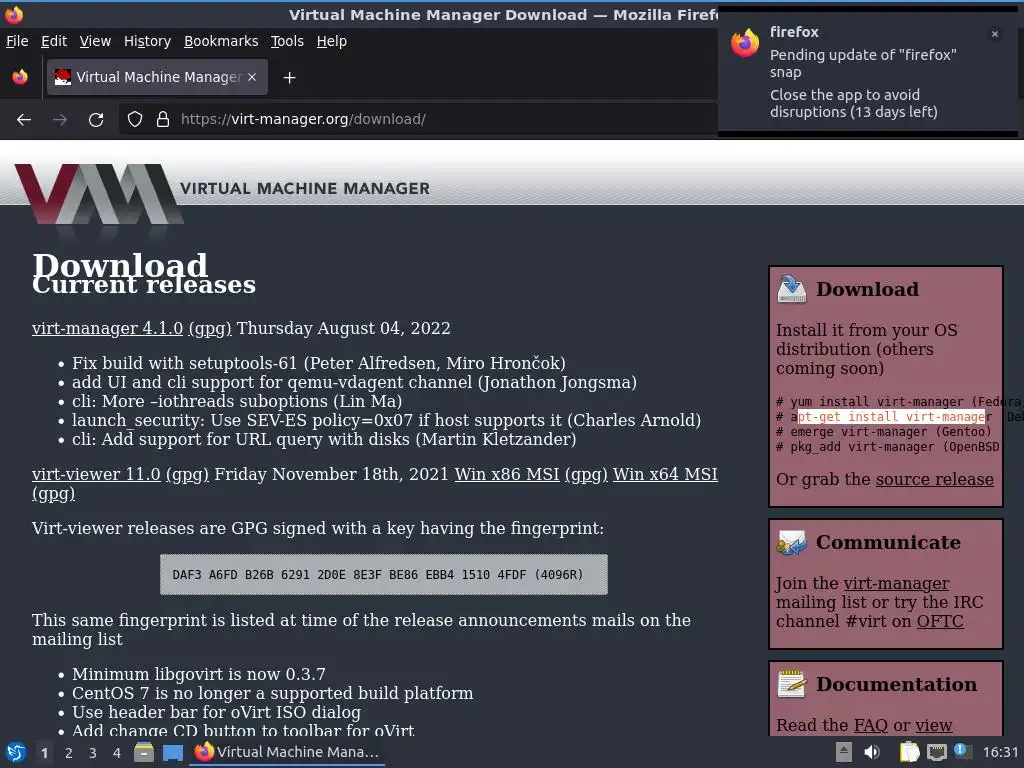Screen dimensions: 1024x768
Task: Click the Firefox icon in title bar
Action: [14, 14]
